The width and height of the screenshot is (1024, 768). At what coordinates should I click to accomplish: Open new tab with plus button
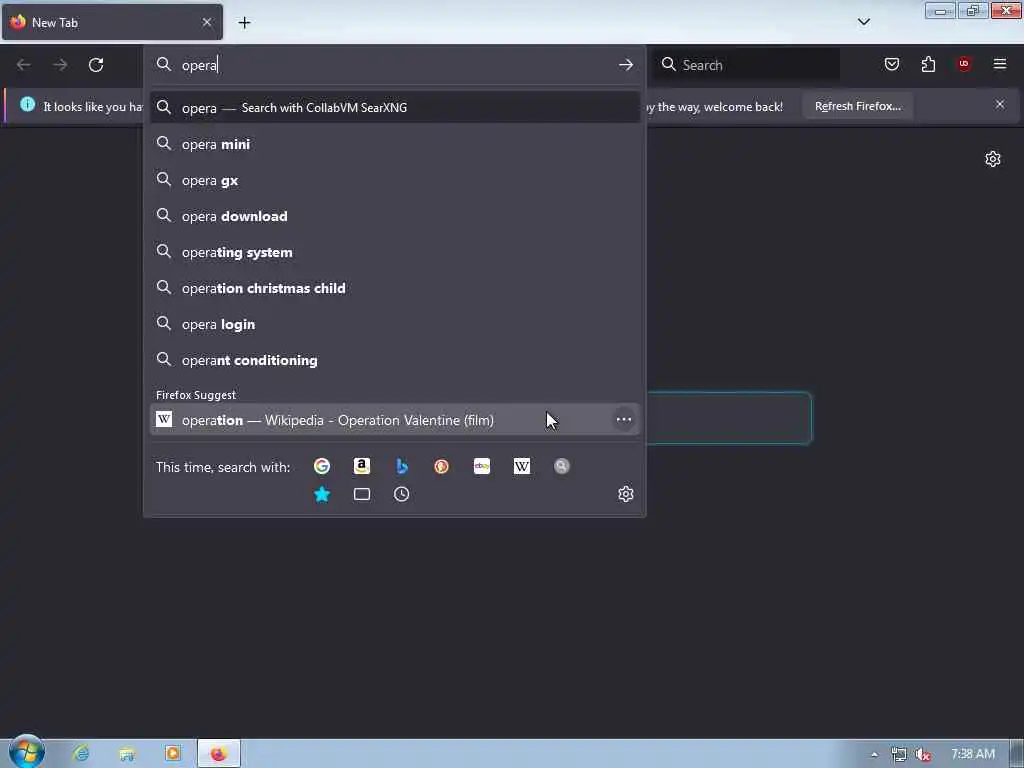pos(244,23)
